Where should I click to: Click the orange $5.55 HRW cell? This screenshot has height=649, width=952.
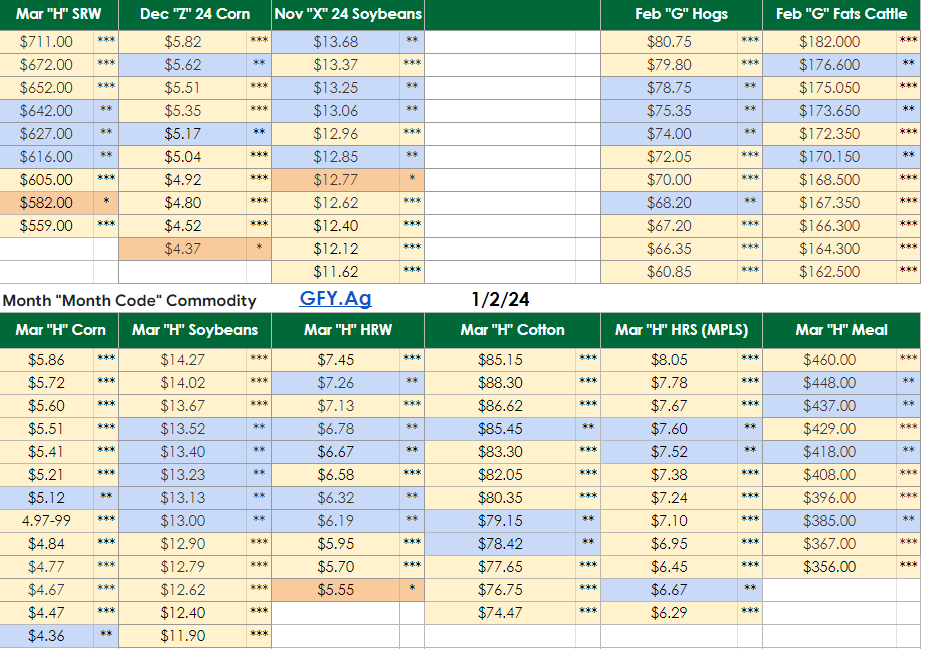[335, 590]
